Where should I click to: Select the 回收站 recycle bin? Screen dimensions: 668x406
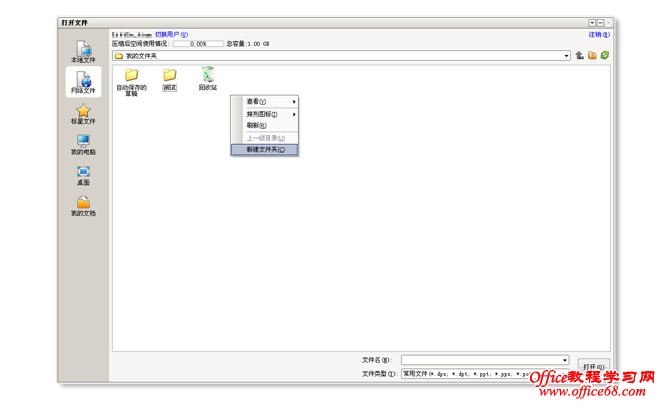208,78
